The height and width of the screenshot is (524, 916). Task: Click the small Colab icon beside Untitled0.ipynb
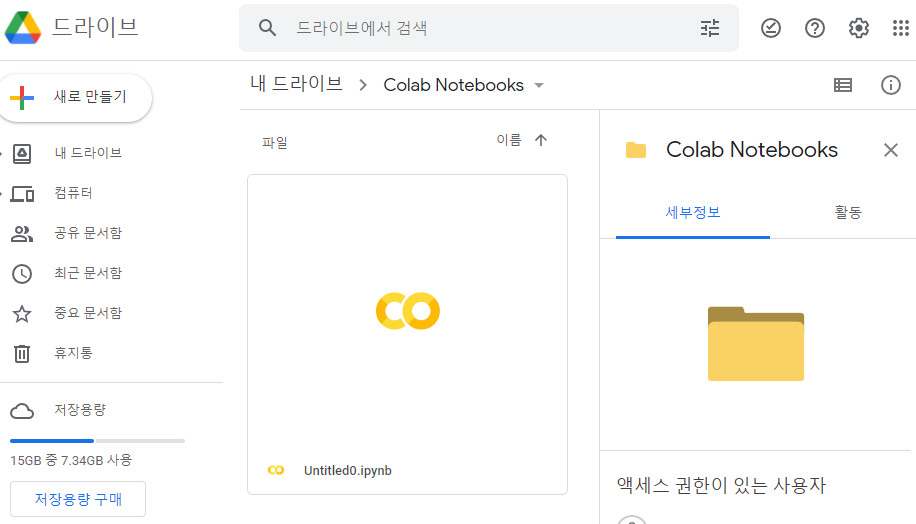tap(276, 470)
